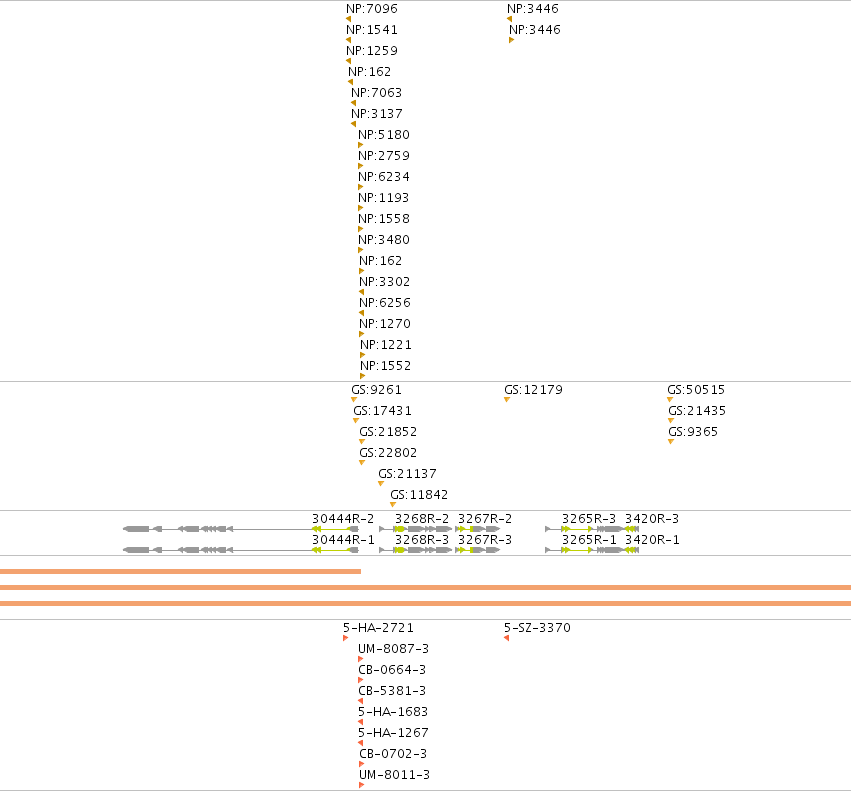
Task: Click the CB-0664-3 label
Action: coord(392,669)
